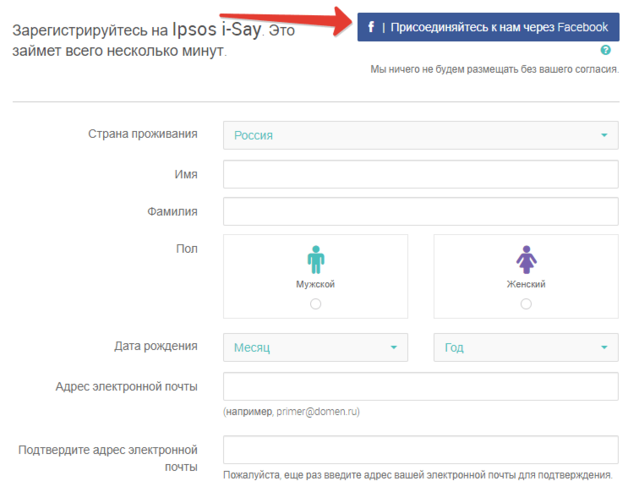Image resolution: width=628 pixels, height=492 pixels.
Task: Click the 'Пожалуйста, еще раз введите' hint text
Action: coord(418,475)
